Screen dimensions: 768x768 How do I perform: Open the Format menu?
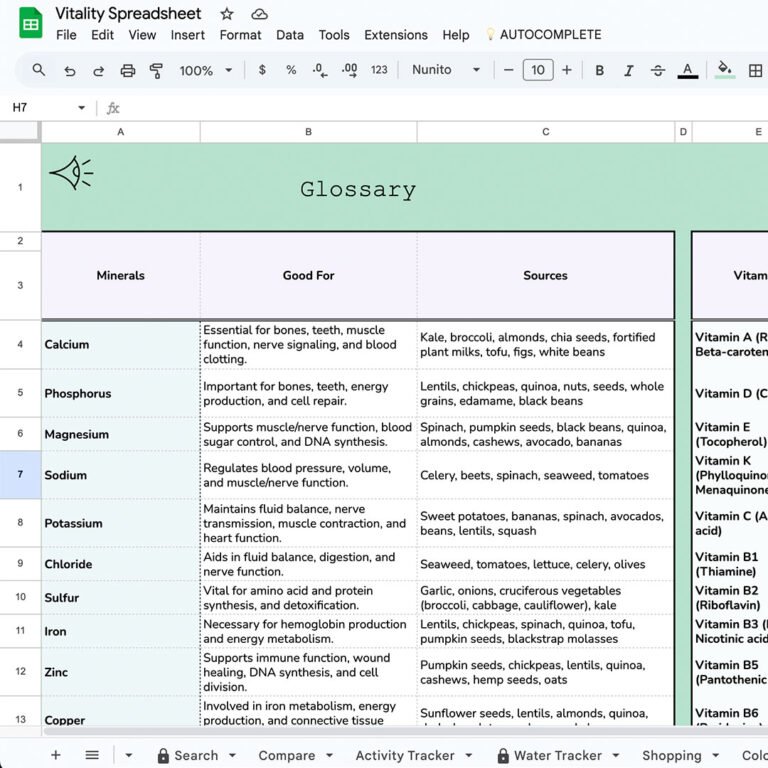coord(240,35)
